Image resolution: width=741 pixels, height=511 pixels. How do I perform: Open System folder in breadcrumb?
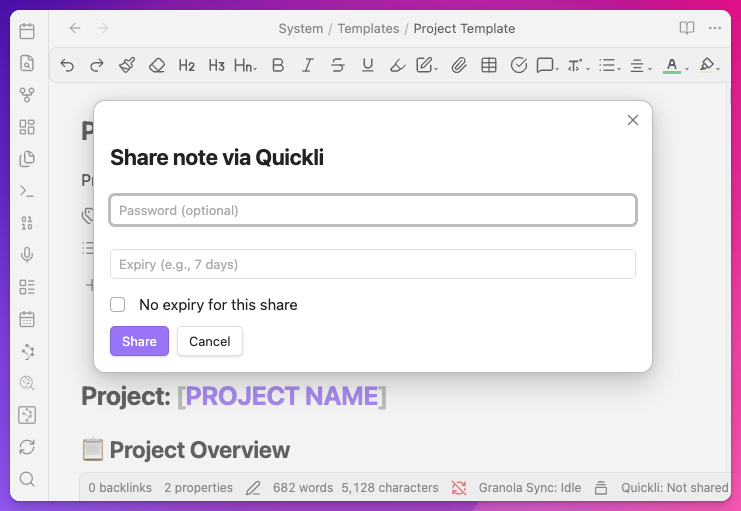pyautogui.click(x=301, y=28)
